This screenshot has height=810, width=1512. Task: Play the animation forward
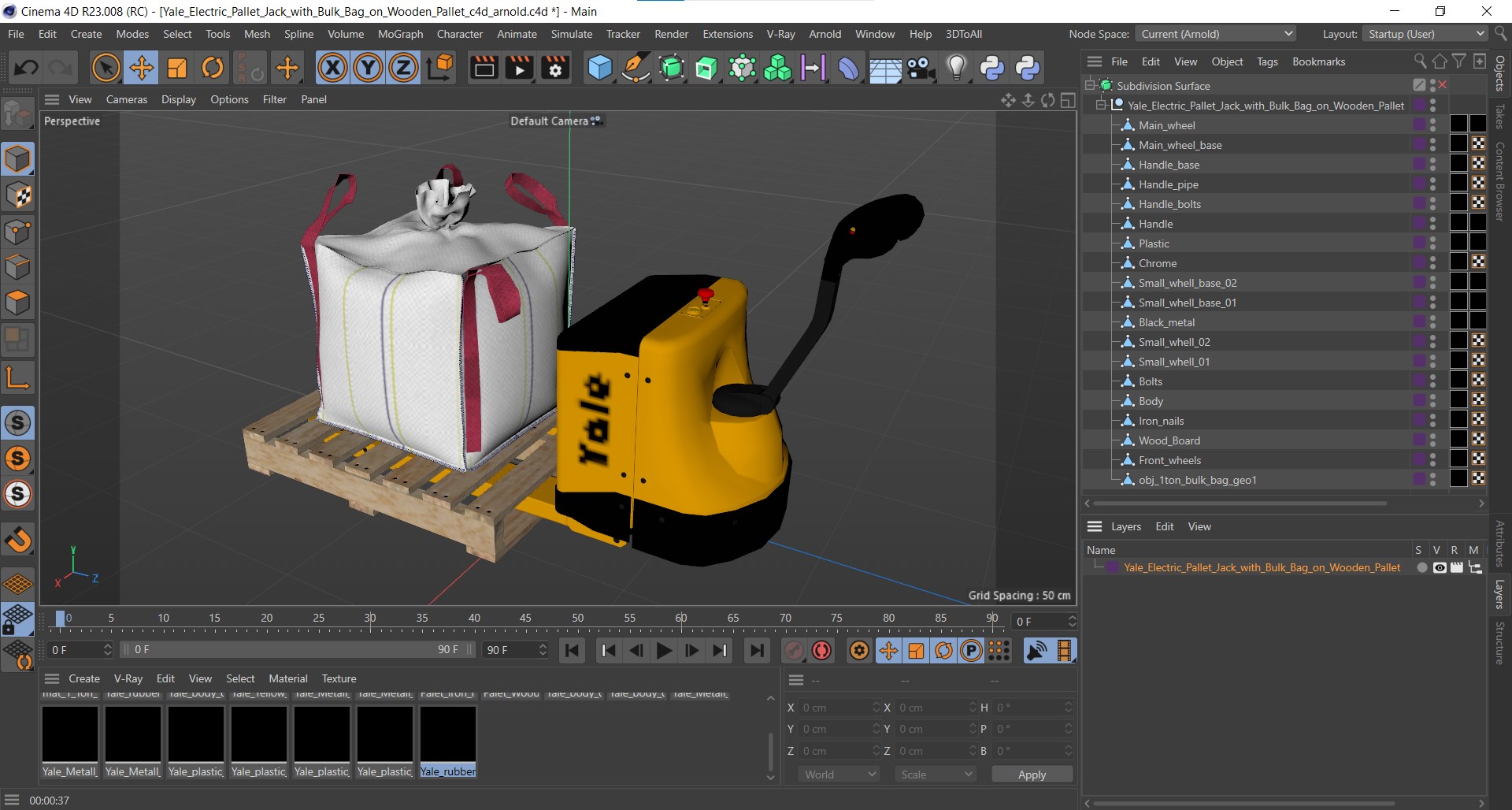(x=664, y=650)
